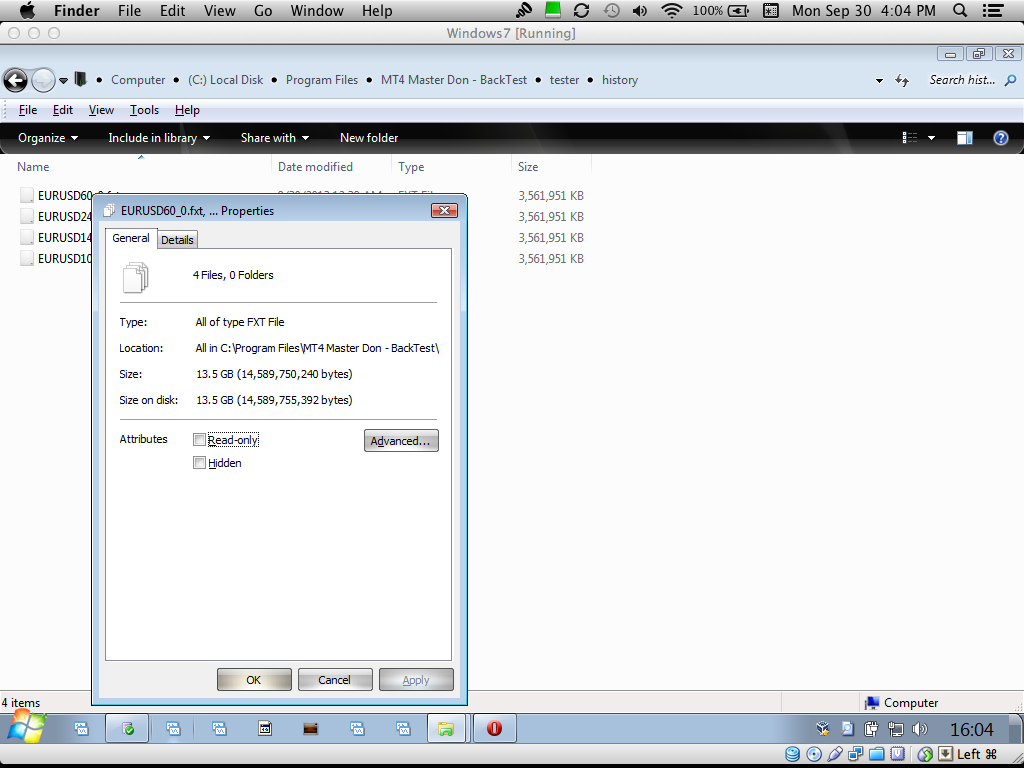
Task: Open the address bar previous locations dropdown
Action: (879, 80)
